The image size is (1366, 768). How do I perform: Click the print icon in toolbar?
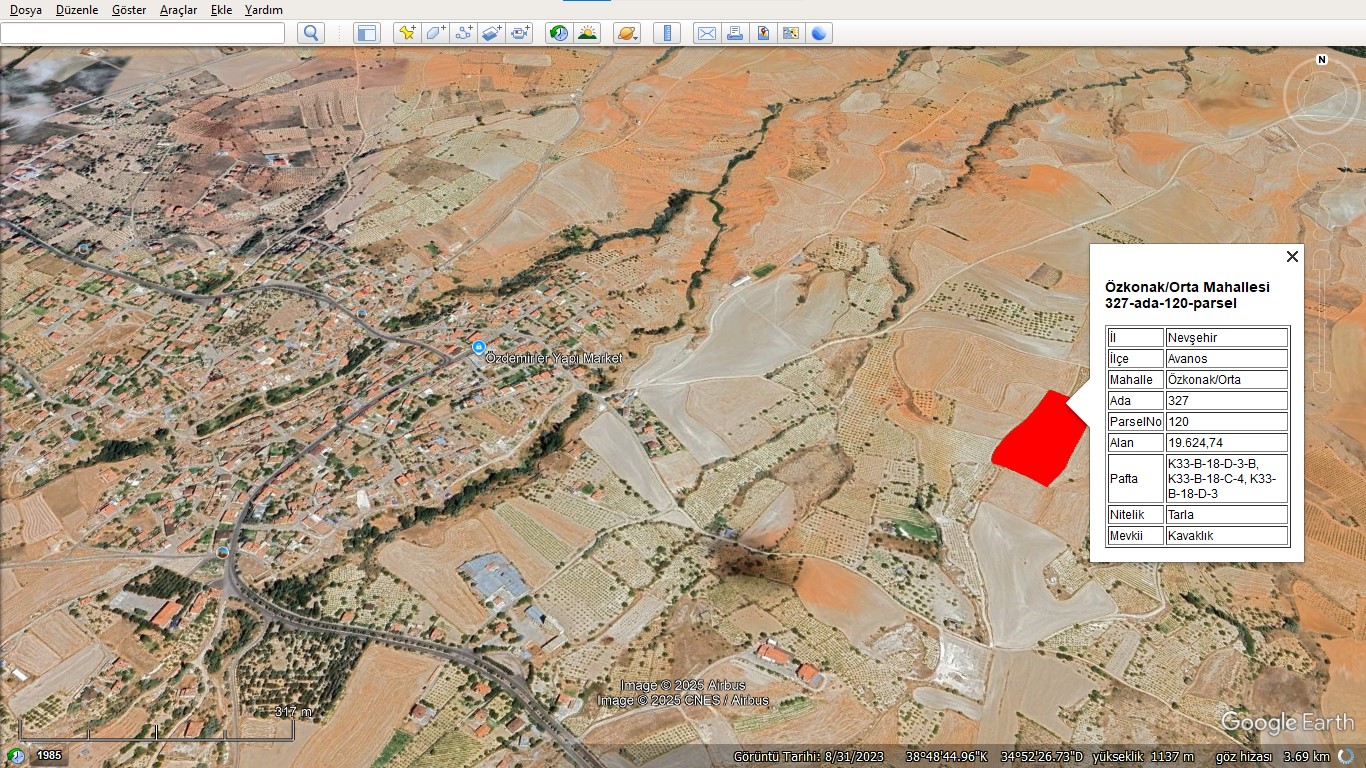tap(735, 33)
